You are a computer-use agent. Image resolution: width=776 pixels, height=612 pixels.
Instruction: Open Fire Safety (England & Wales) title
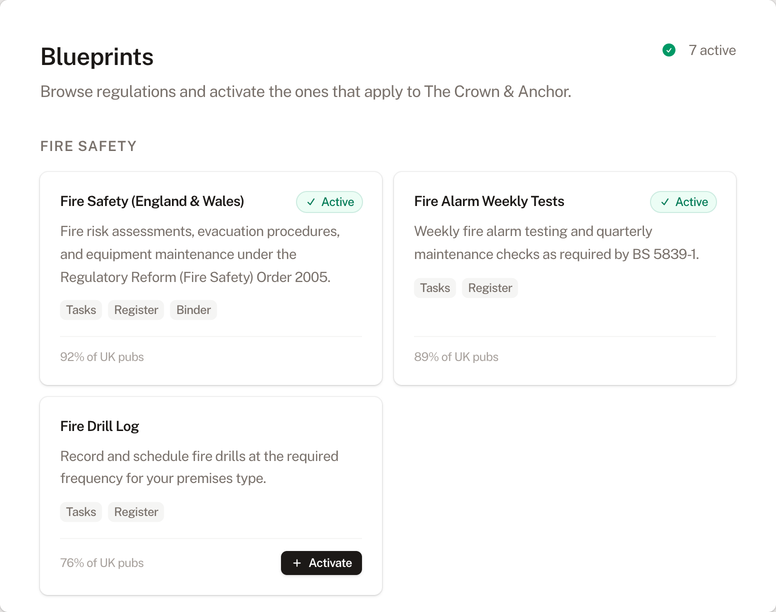(152, 201)
